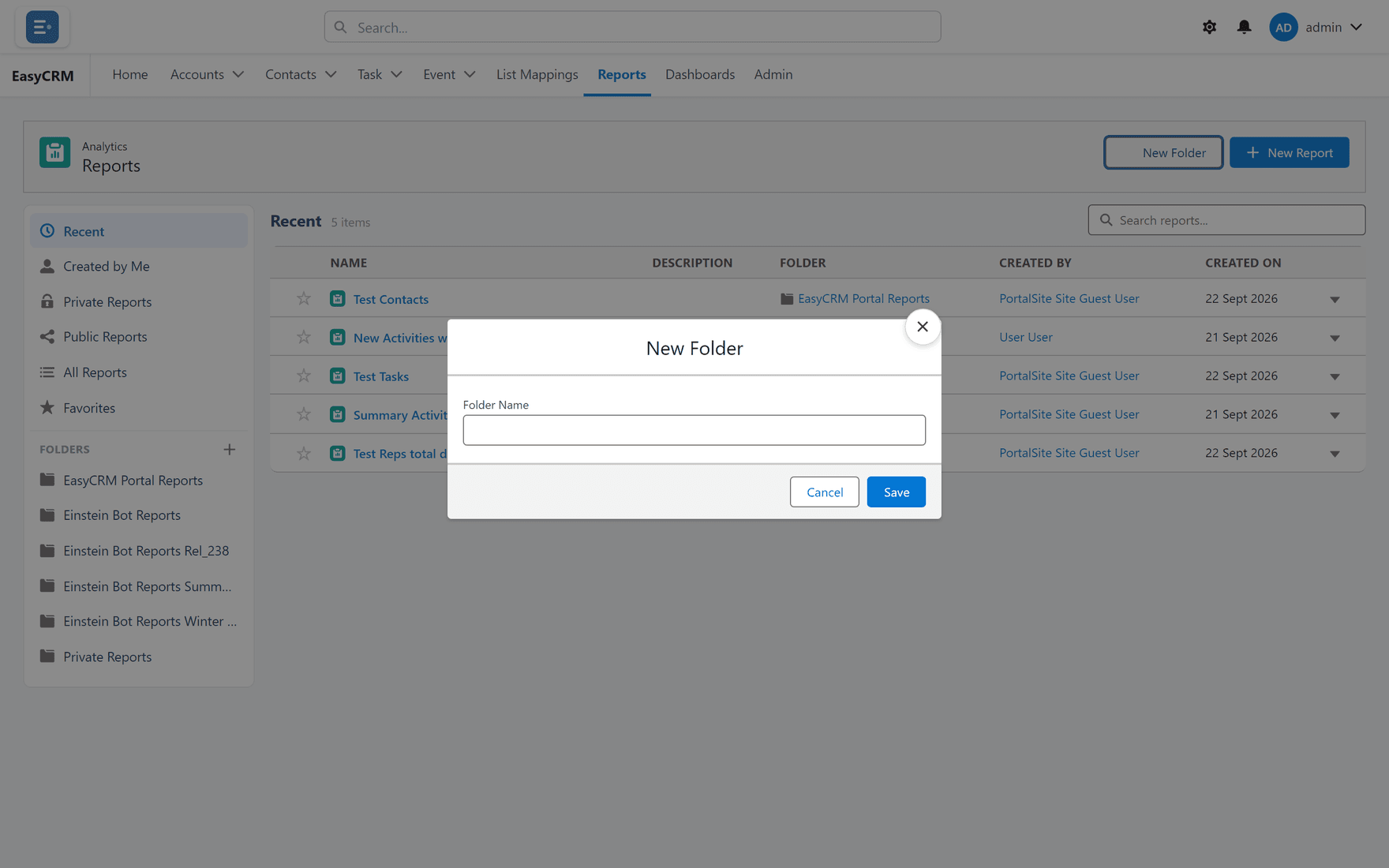Open Favorites in the sidebar
Screen dimensions: 1389x868
pyautogui.click(x=139, y=407)
